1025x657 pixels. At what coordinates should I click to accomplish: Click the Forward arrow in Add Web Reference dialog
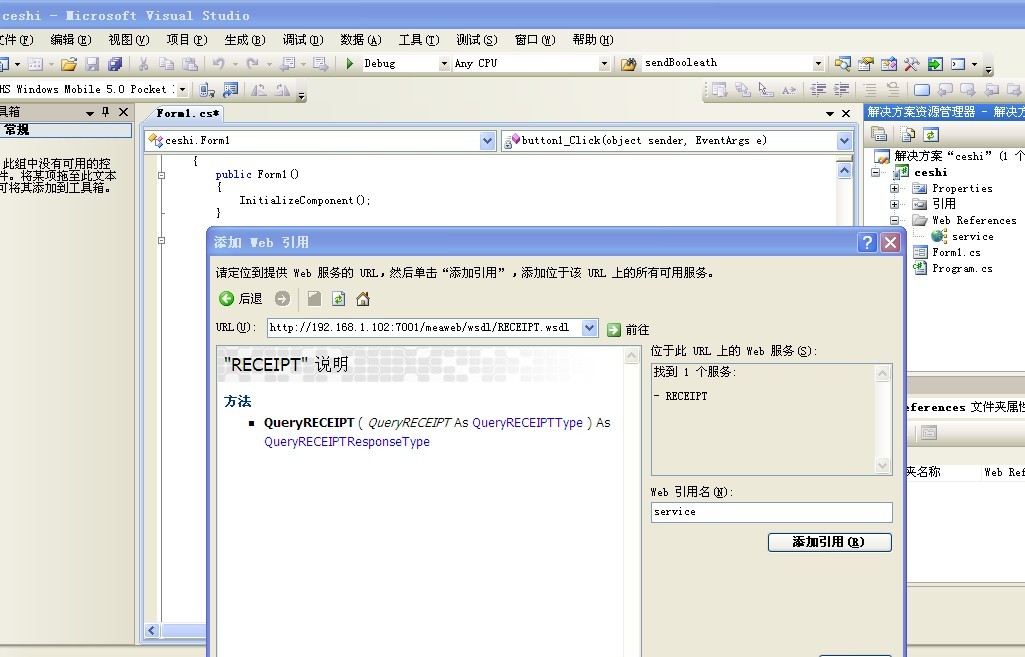click(282, 299)
